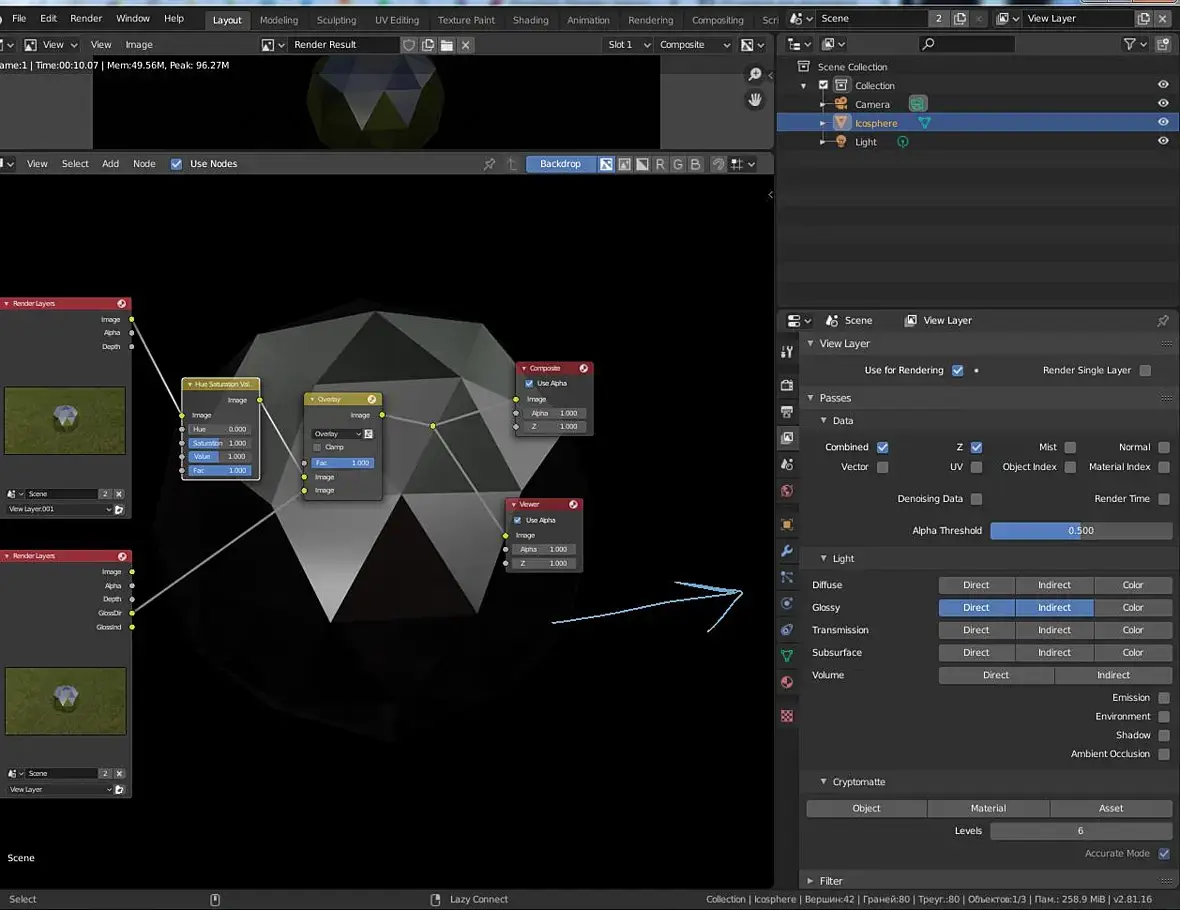
Task: Open the Modifier properties wrench tab
Action: (787, 551)
